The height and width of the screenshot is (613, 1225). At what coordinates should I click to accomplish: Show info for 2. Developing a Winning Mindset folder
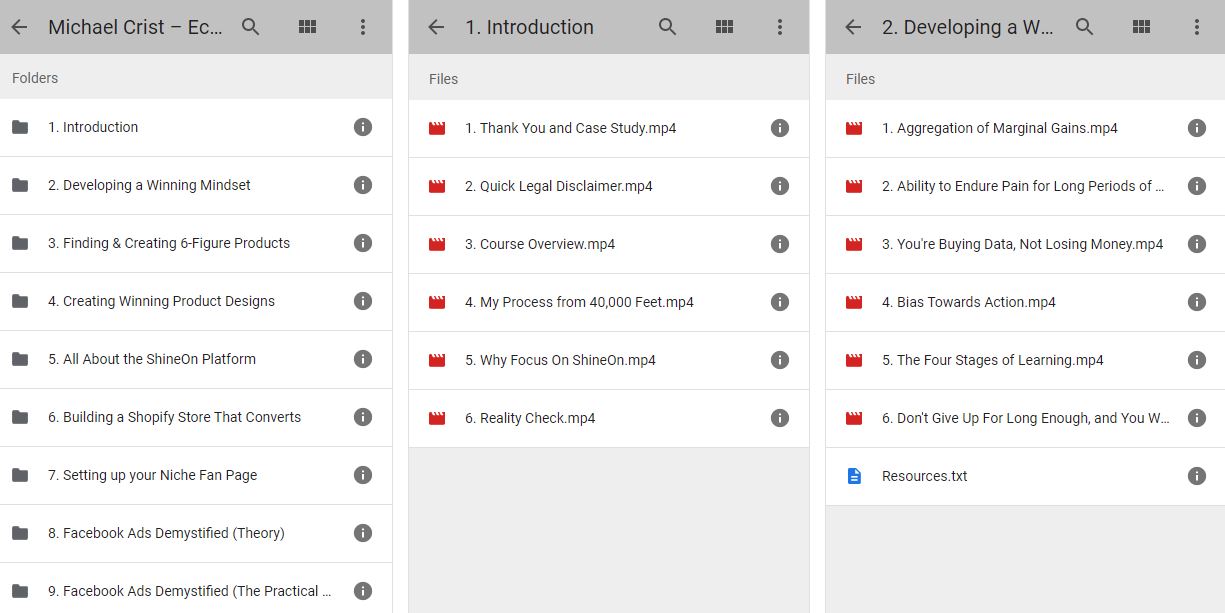[363, 185]
